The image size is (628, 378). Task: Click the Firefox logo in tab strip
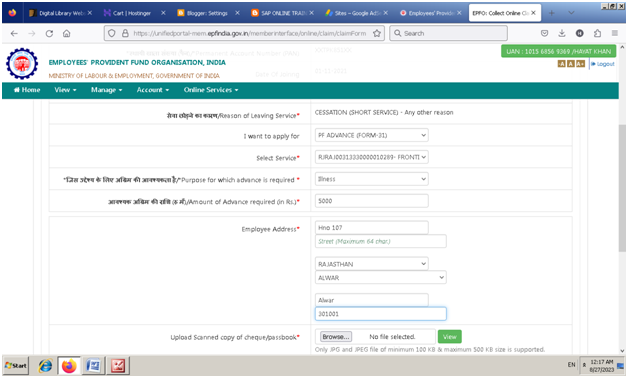point(12,13)
